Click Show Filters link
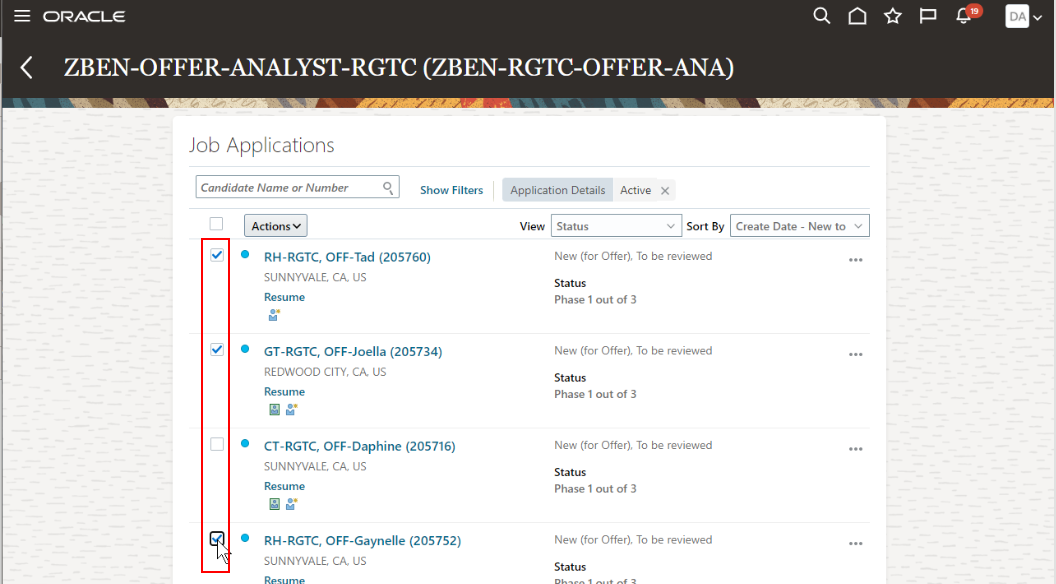Image resolution: width=1056 pixels, height=584 pixels. pyautogui.click(x=451, y=191)
